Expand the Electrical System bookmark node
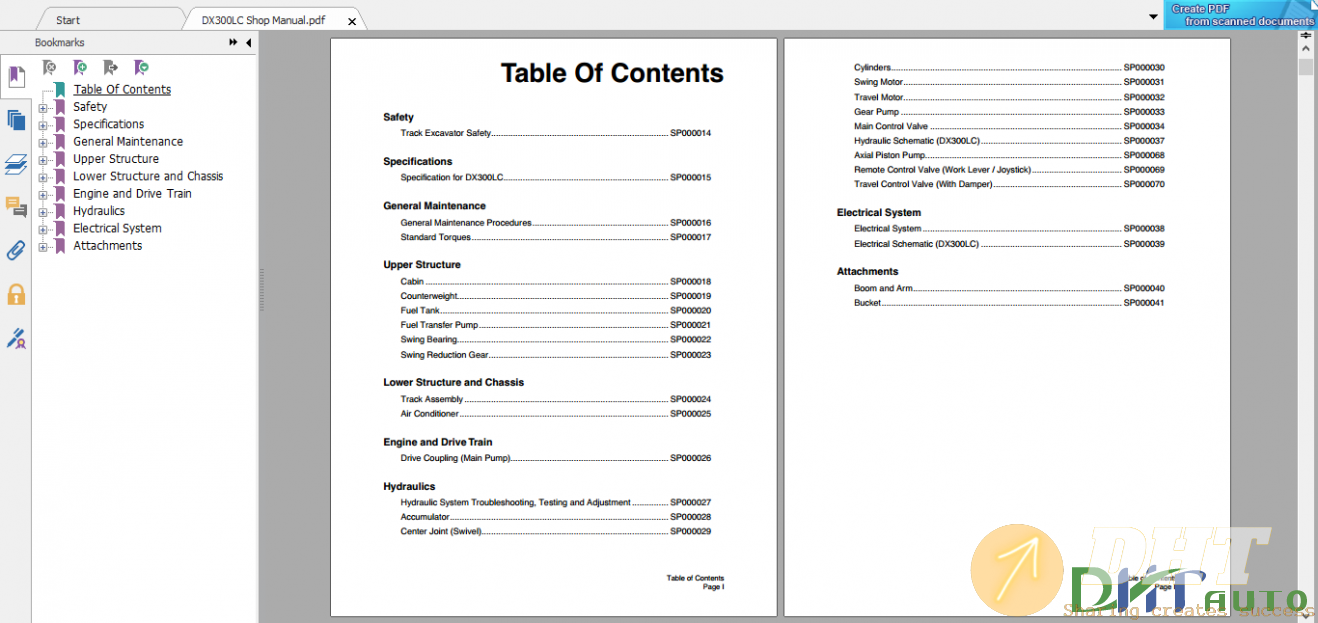 (43, 229)
